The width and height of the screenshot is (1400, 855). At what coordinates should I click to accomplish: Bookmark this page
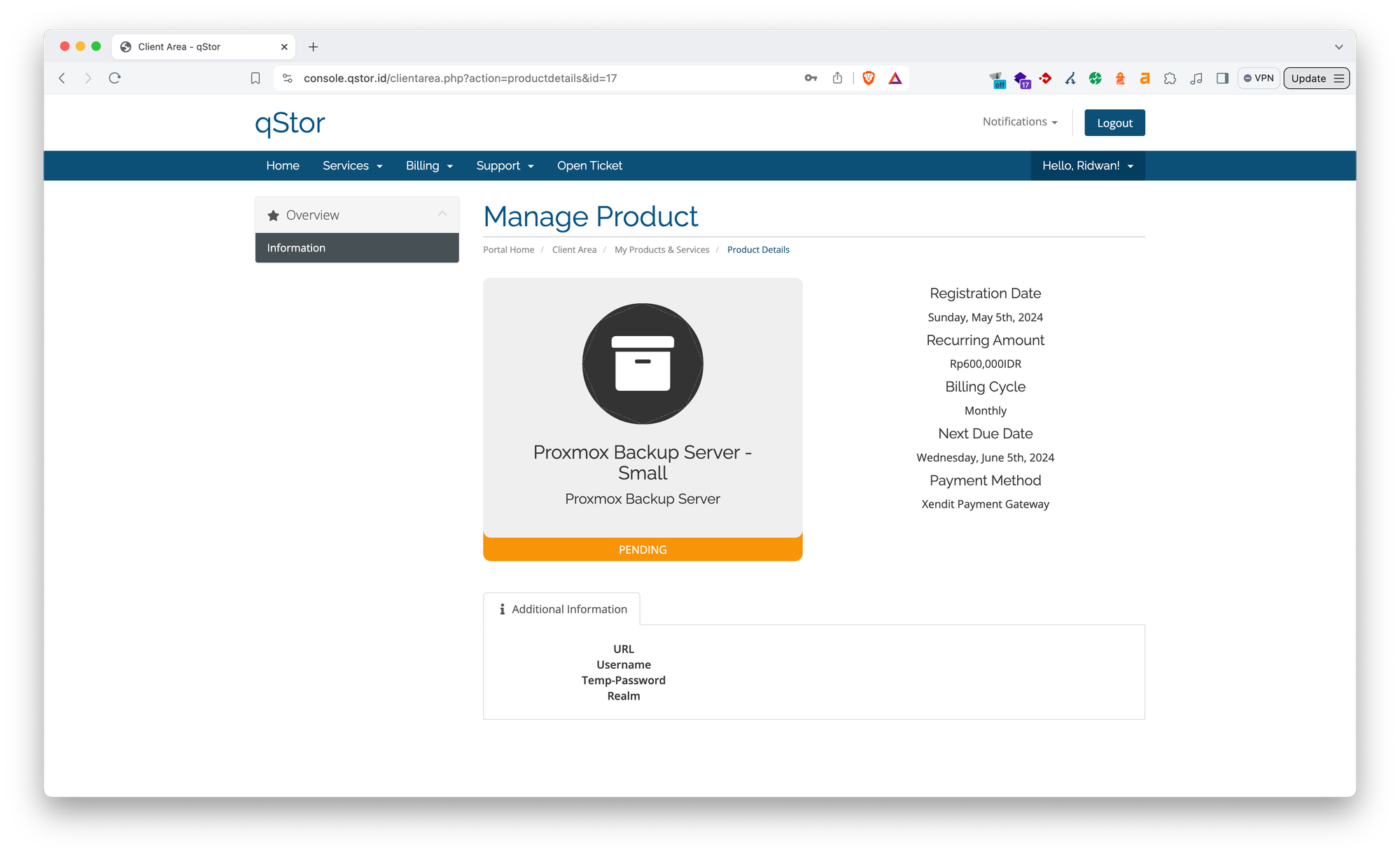pos(255,78)
